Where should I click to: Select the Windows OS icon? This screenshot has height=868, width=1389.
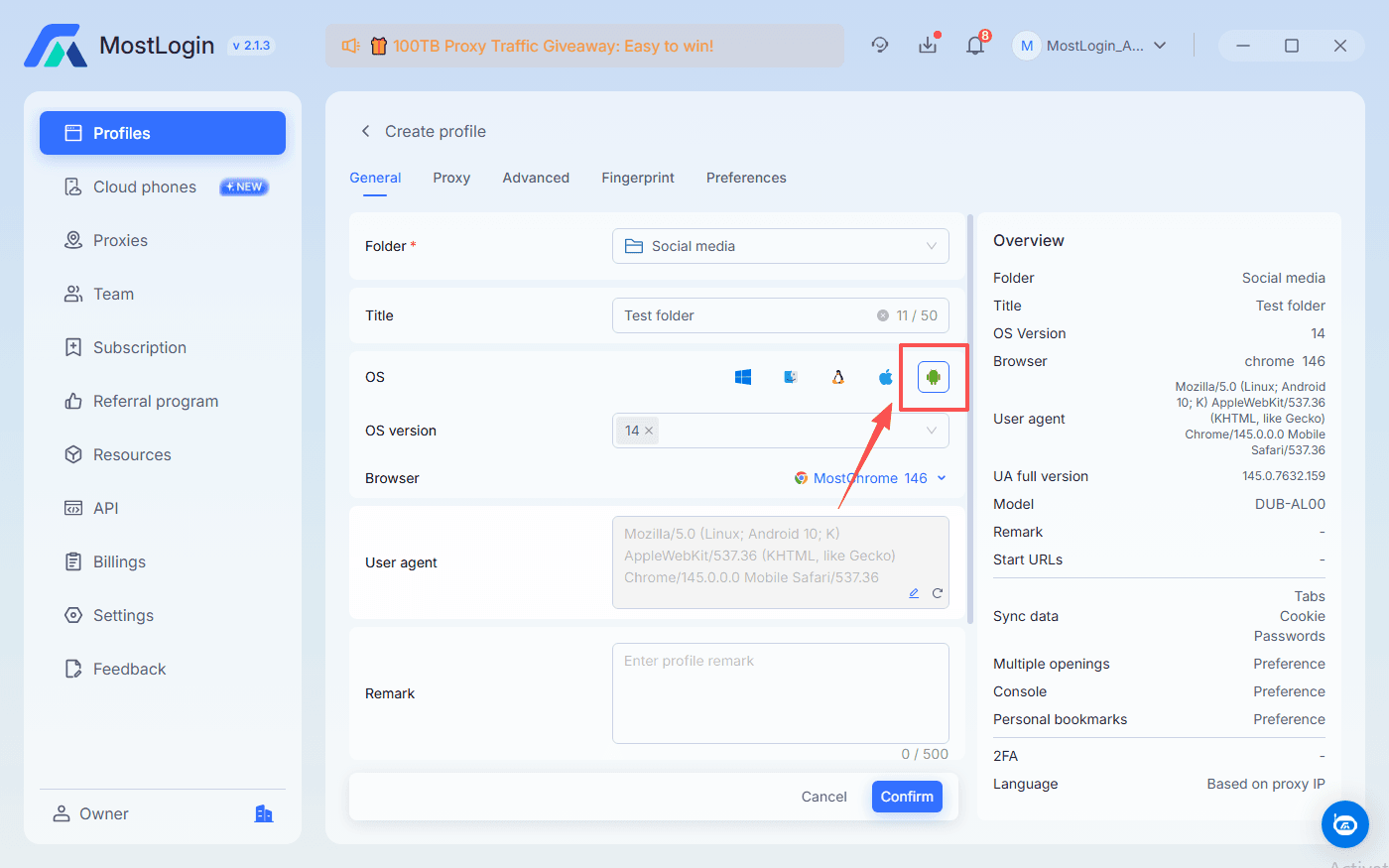[x=742, y=377]
